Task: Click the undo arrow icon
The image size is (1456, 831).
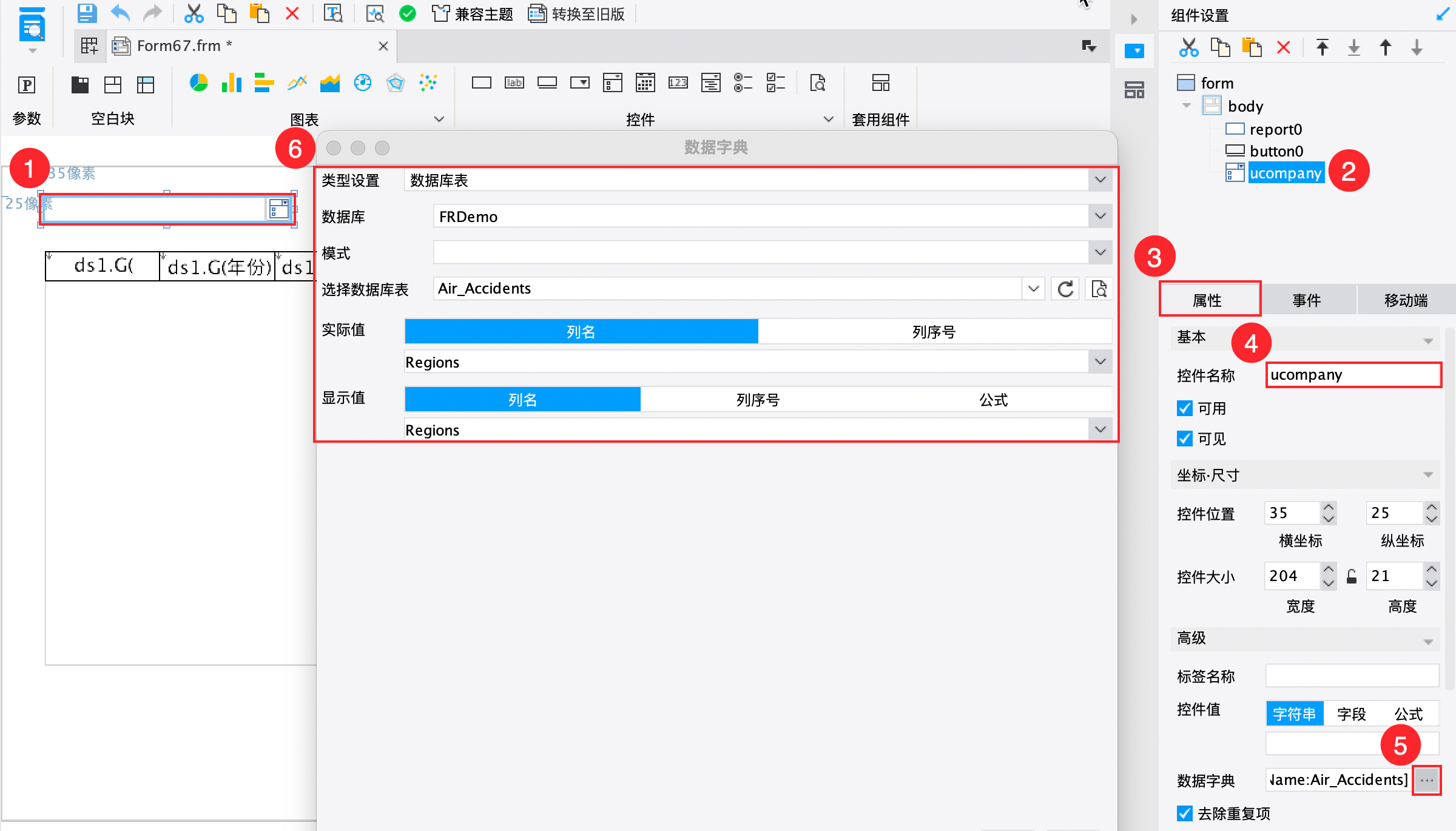Action: pos(120,13)
